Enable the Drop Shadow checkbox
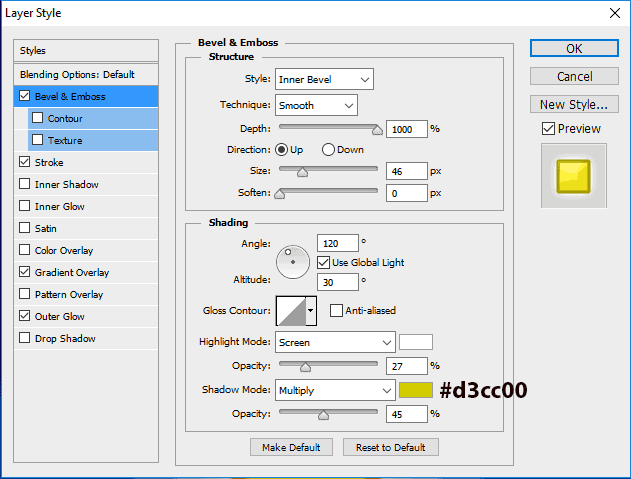This screenshot has height=479, width=631. 25,339
